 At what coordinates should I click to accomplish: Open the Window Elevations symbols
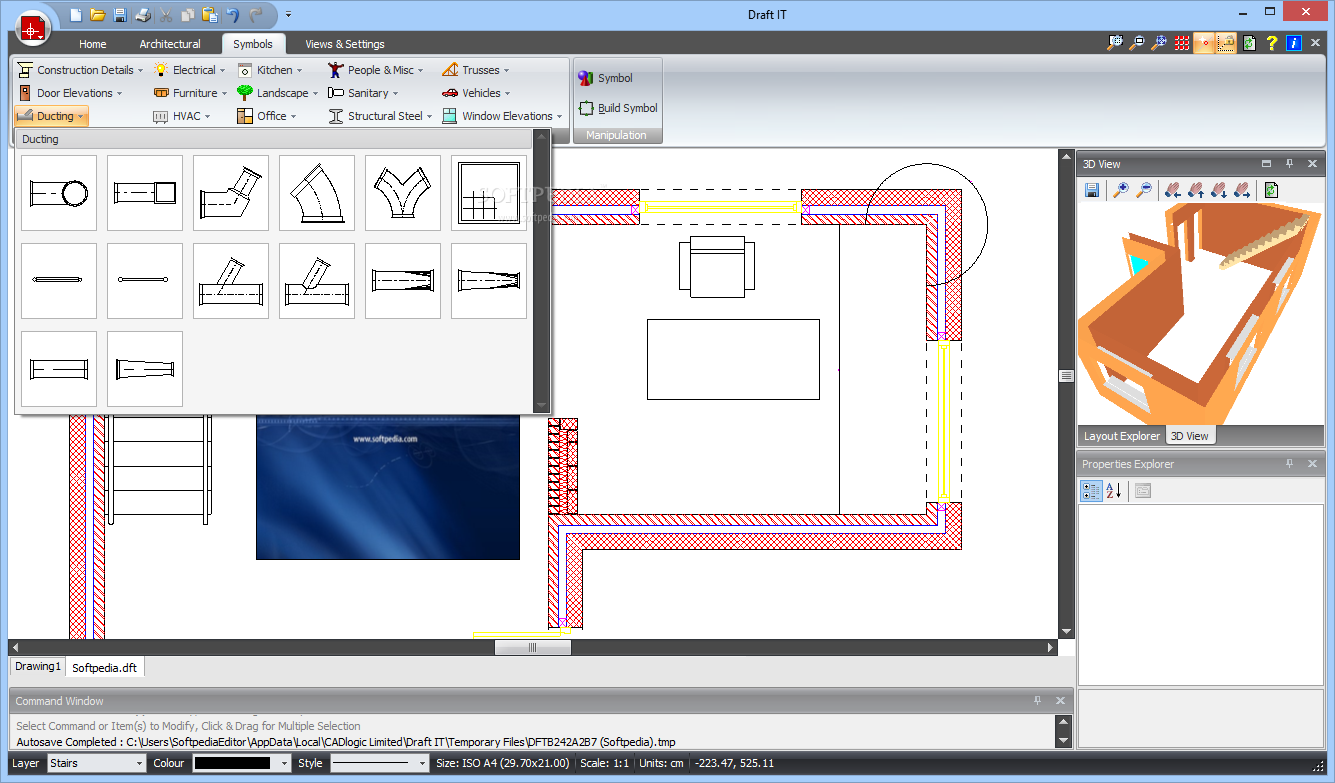[x=502, y=116]
